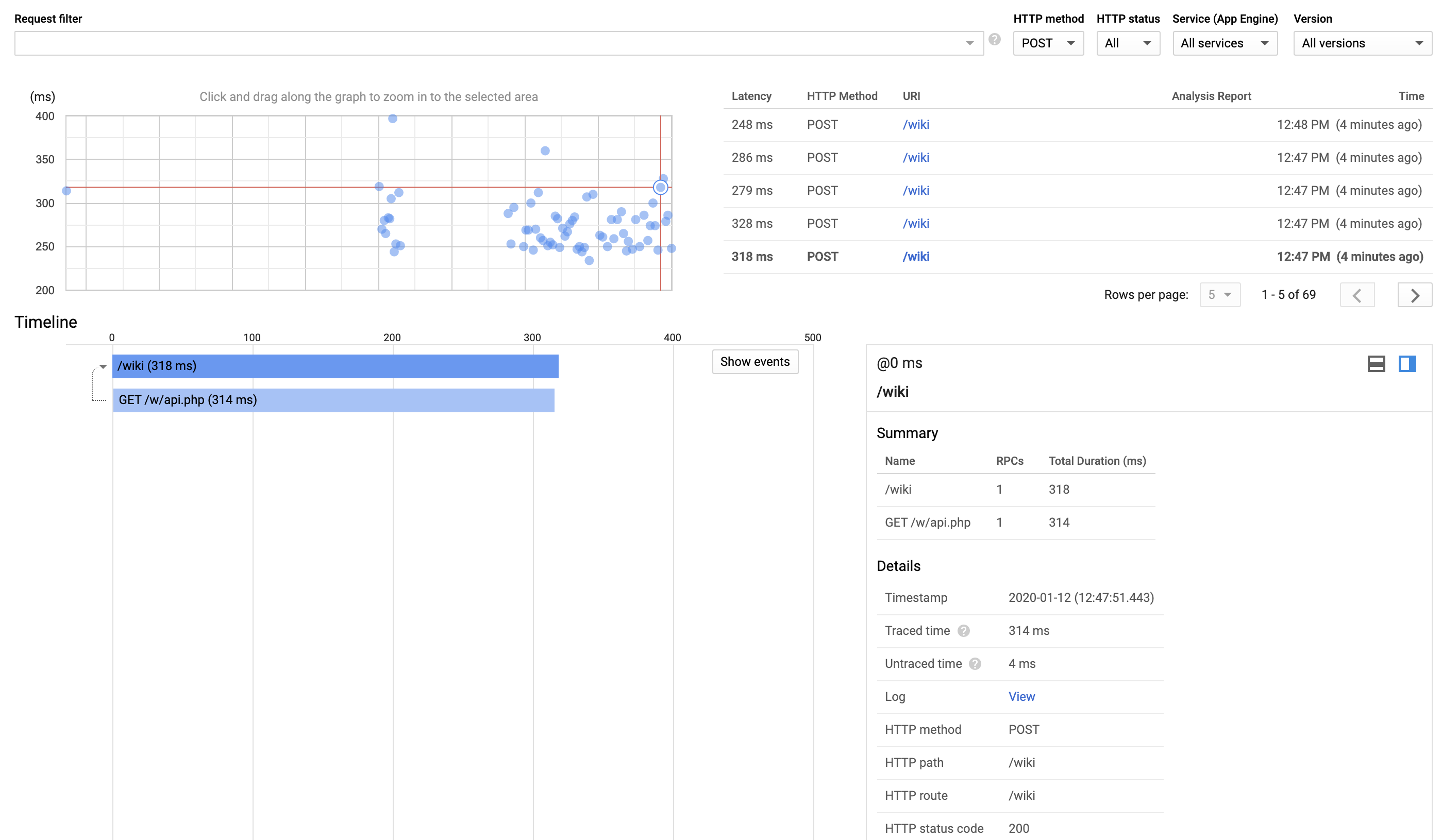Click the previous page navigation arrow

click(x=1357, y=294)
